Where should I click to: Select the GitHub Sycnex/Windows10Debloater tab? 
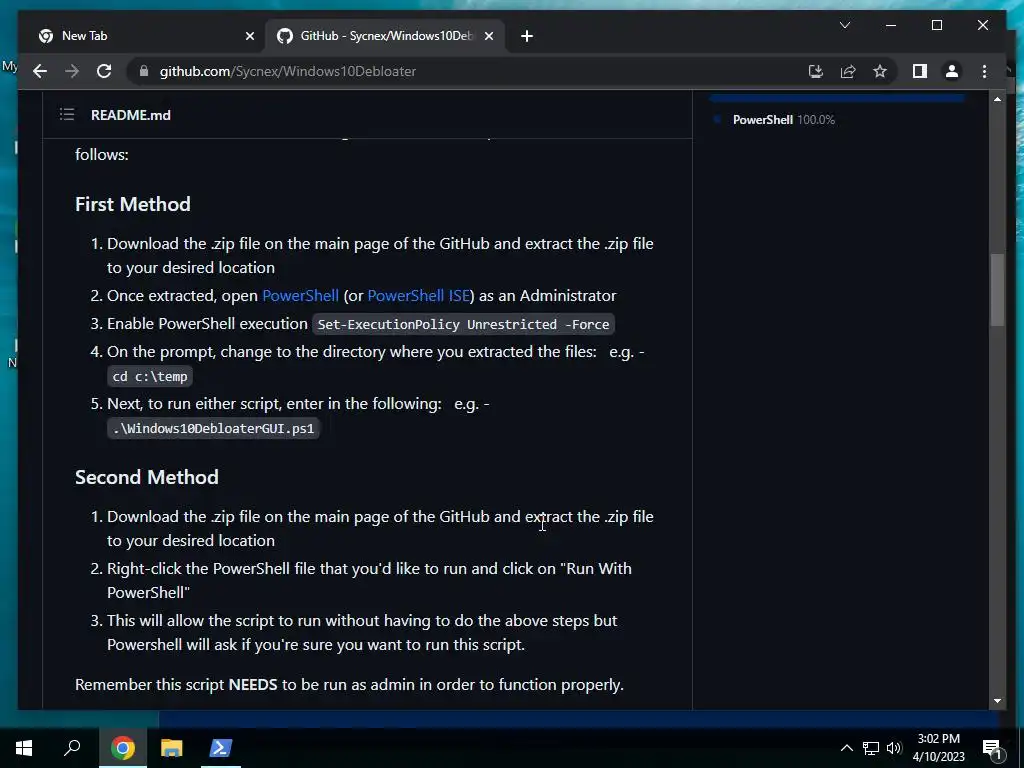click(385, 36)
